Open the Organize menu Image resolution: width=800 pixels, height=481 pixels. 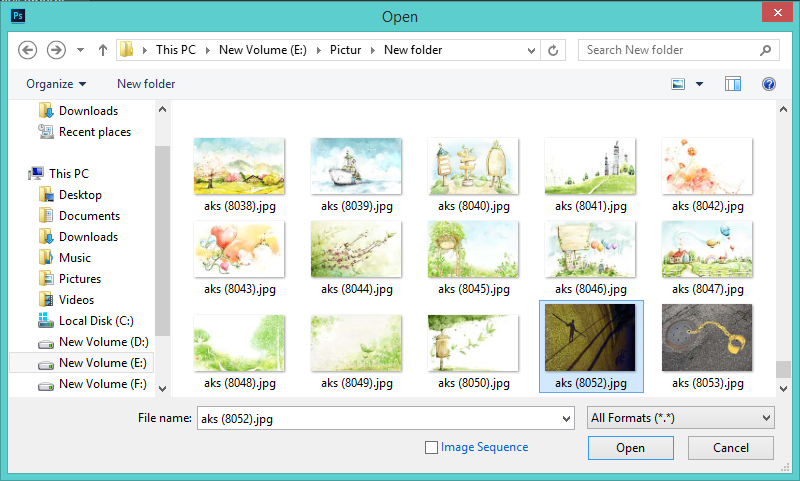[x=56, y=84]
